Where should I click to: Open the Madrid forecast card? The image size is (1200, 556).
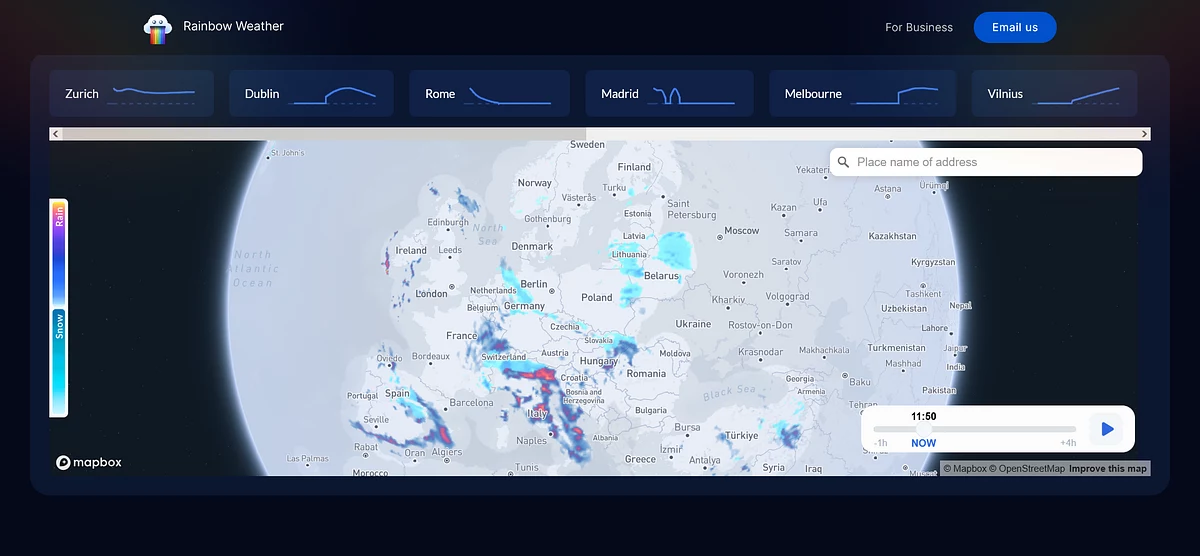click(x=668, y=94)
